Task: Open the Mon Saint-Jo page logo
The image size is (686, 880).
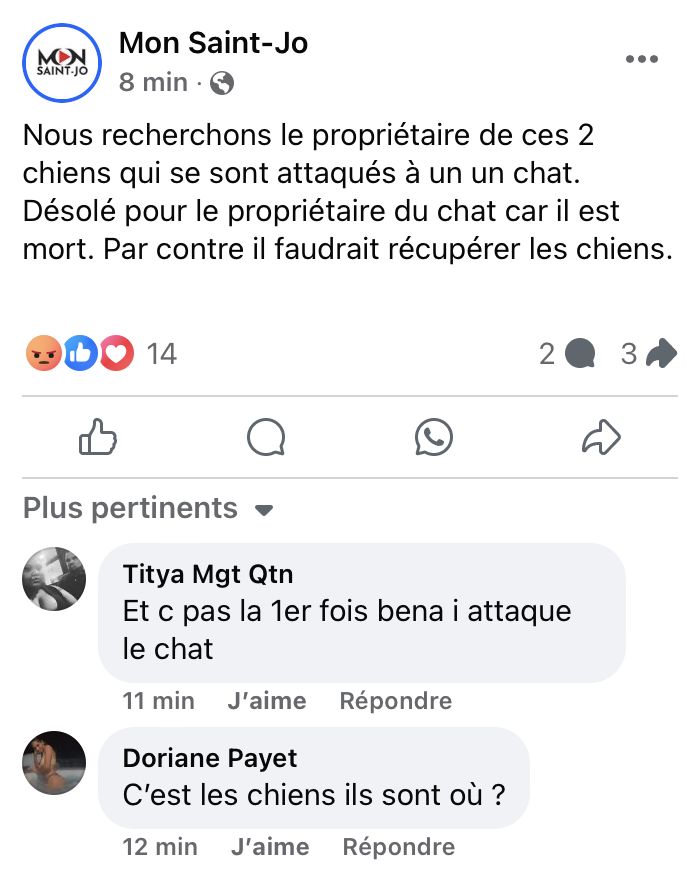Action: [62, 62]
